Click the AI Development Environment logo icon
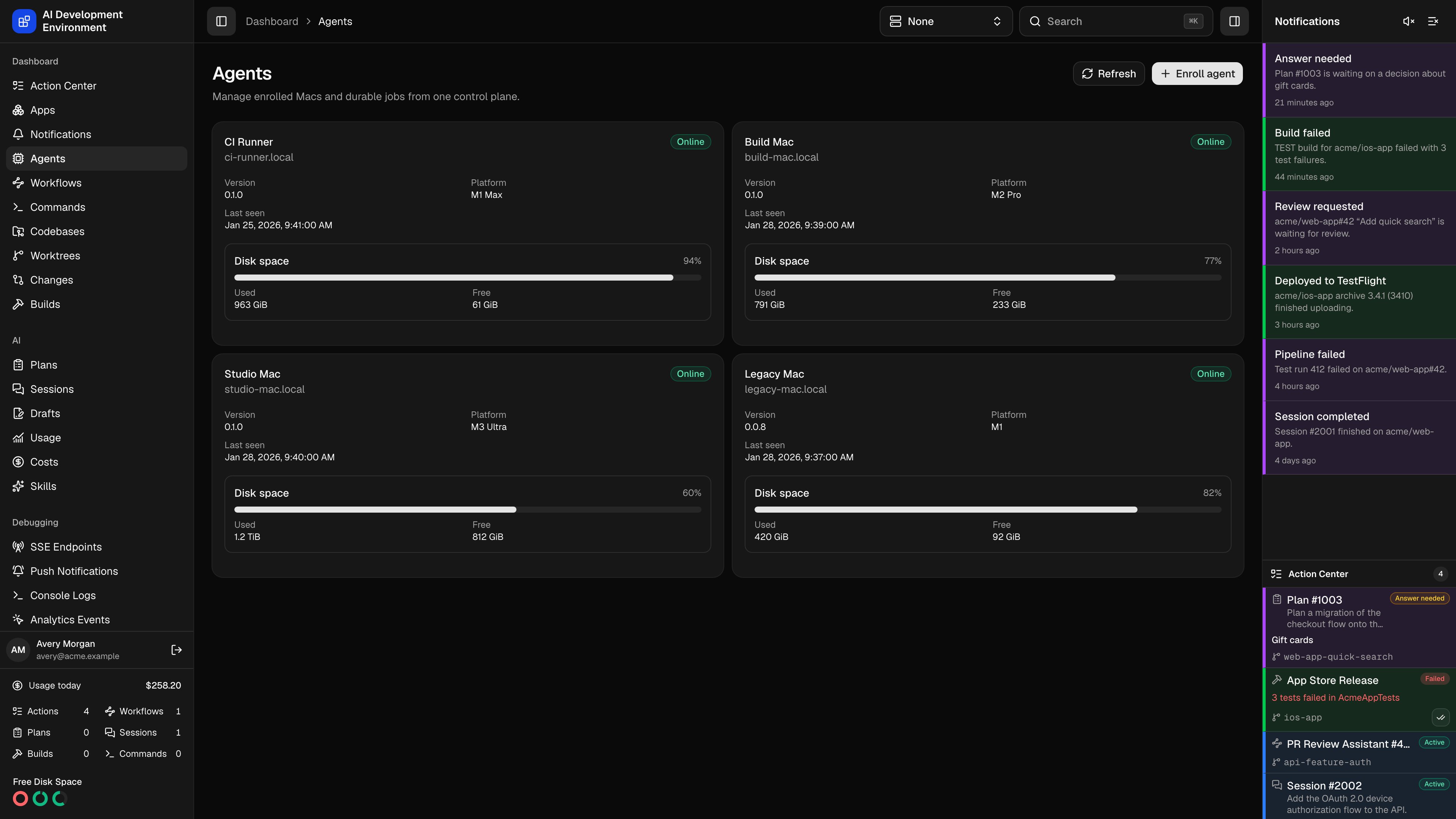The width and height of the screenshot is (1456, 819). click(x=24, y=21)
